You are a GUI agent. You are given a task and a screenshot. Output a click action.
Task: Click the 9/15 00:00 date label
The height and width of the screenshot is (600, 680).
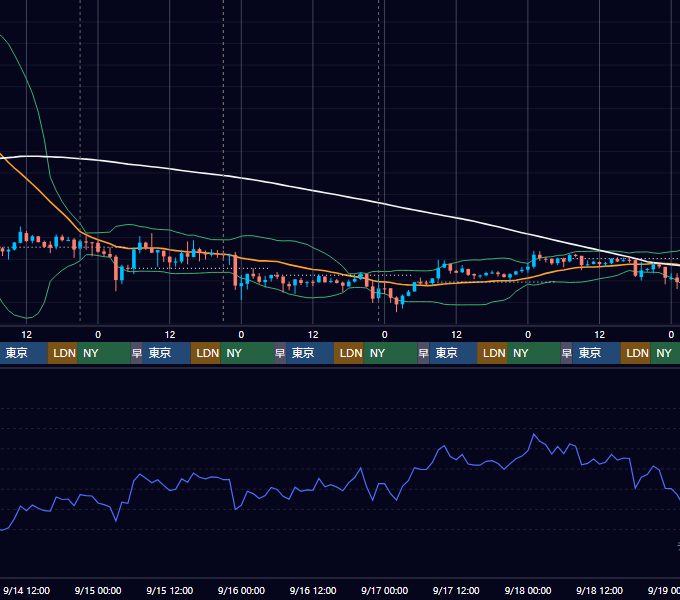(x=98, y=590)
